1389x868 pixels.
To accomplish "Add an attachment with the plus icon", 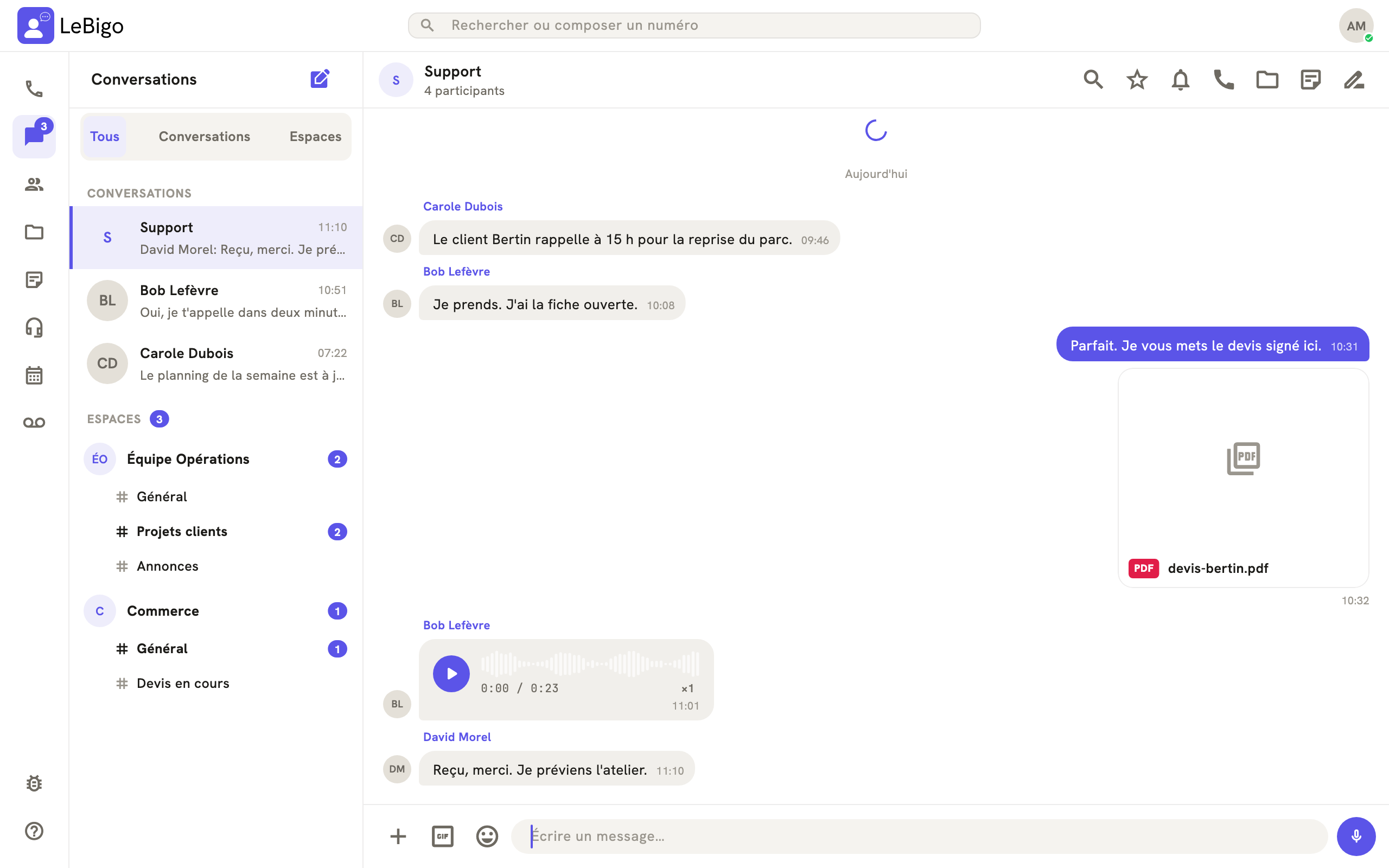I will (x=398, y=836).
